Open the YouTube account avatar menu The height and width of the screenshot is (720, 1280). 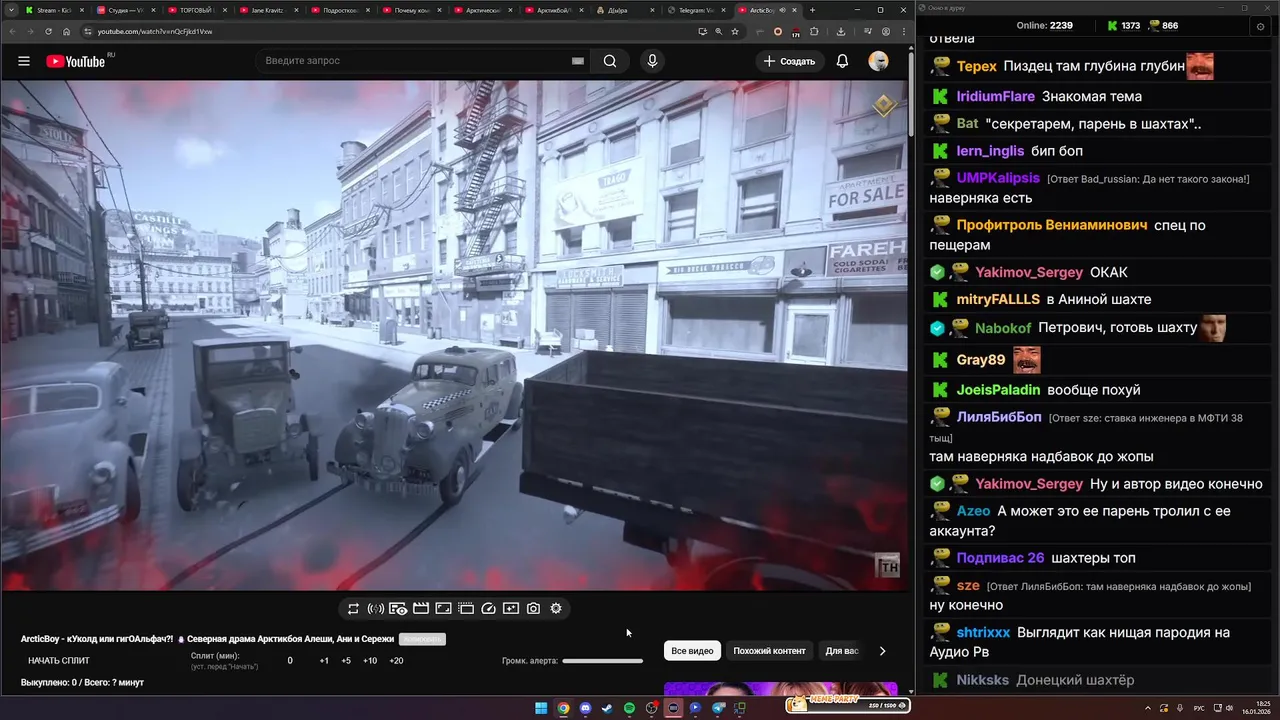click(878, 61)
